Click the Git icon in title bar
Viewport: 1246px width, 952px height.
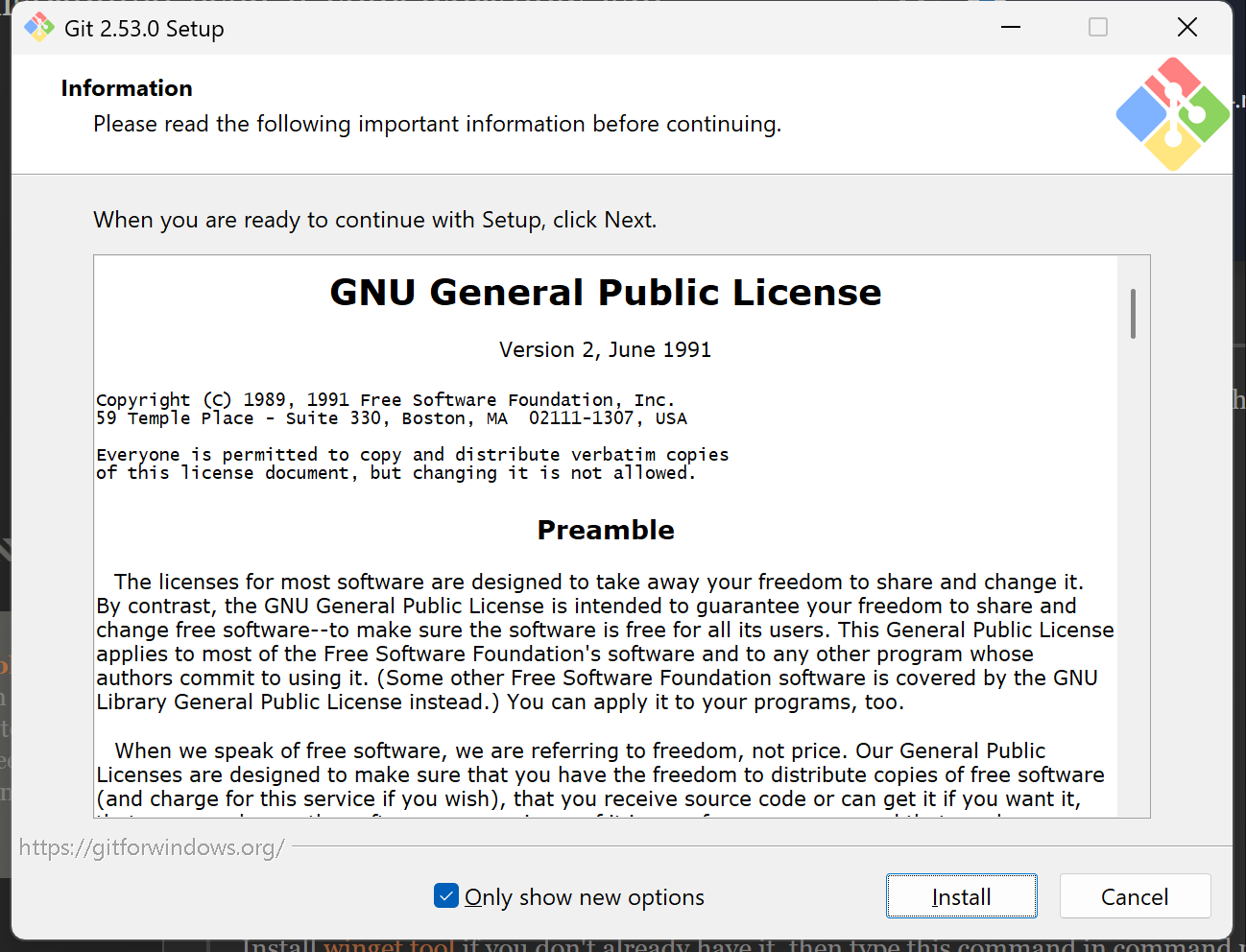(39, 28)
